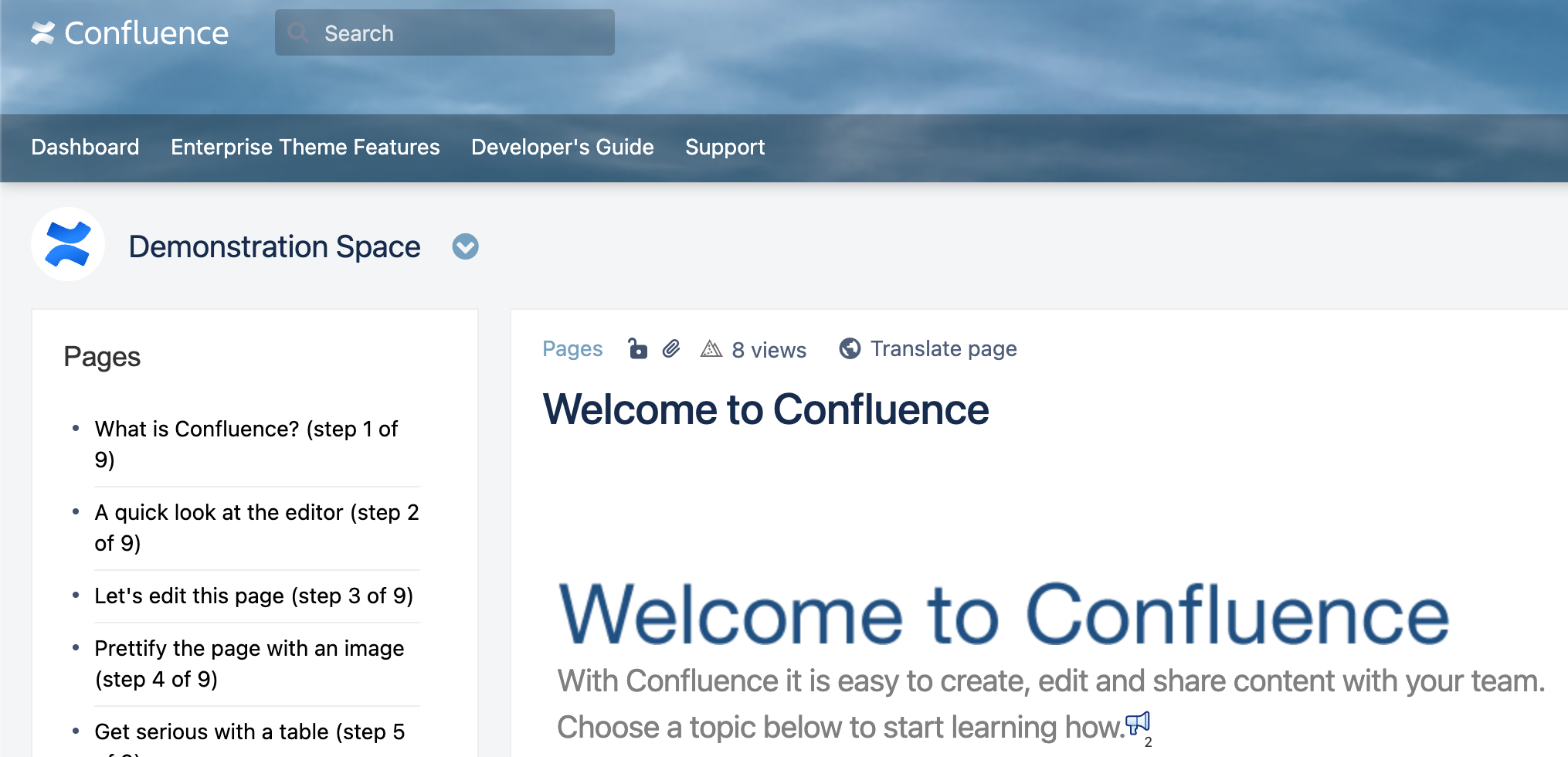
Task: Click the warning triangle icon
Action: point(711,350)
